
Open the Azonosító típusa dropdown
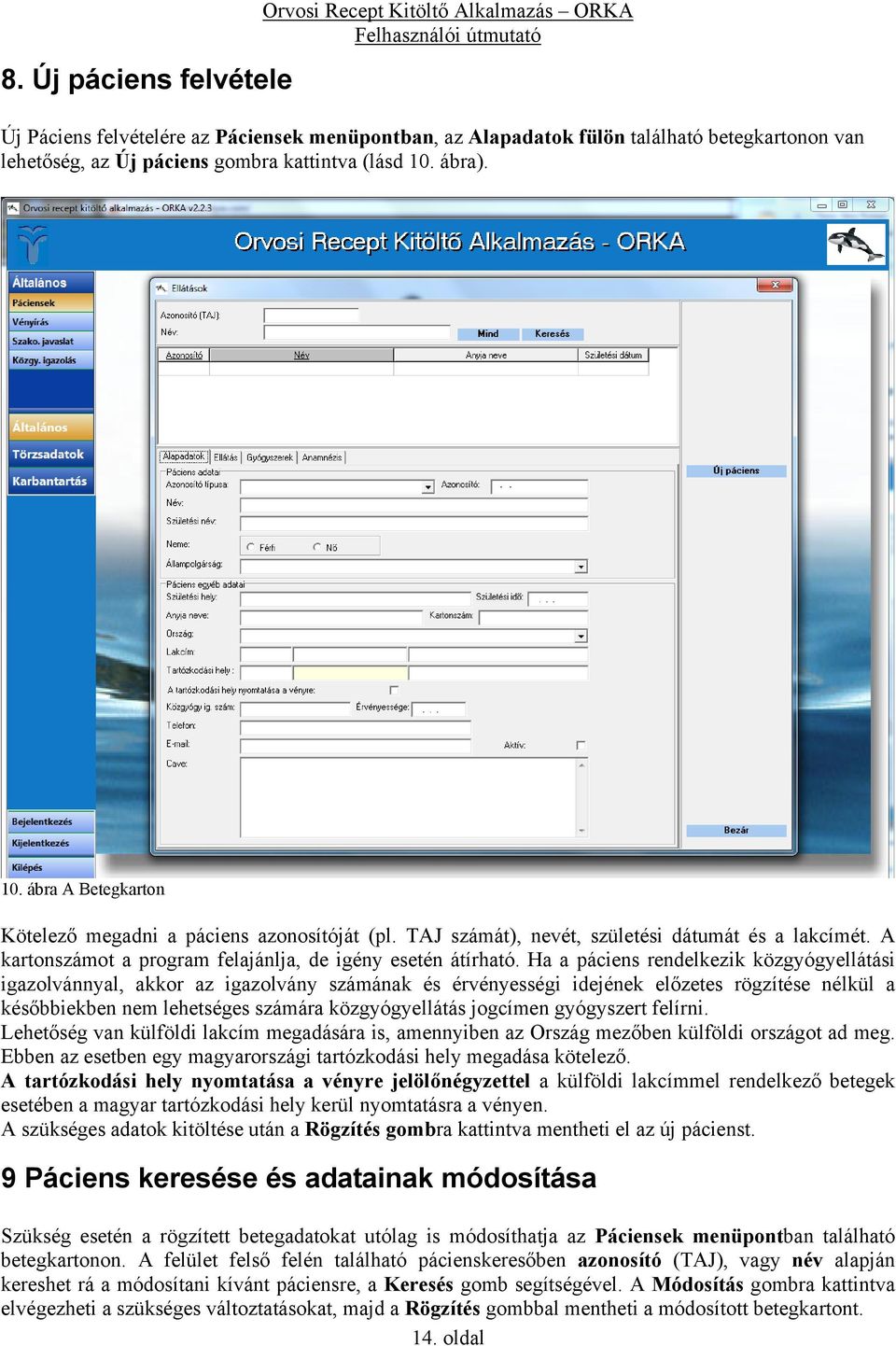tap(428, 486)
